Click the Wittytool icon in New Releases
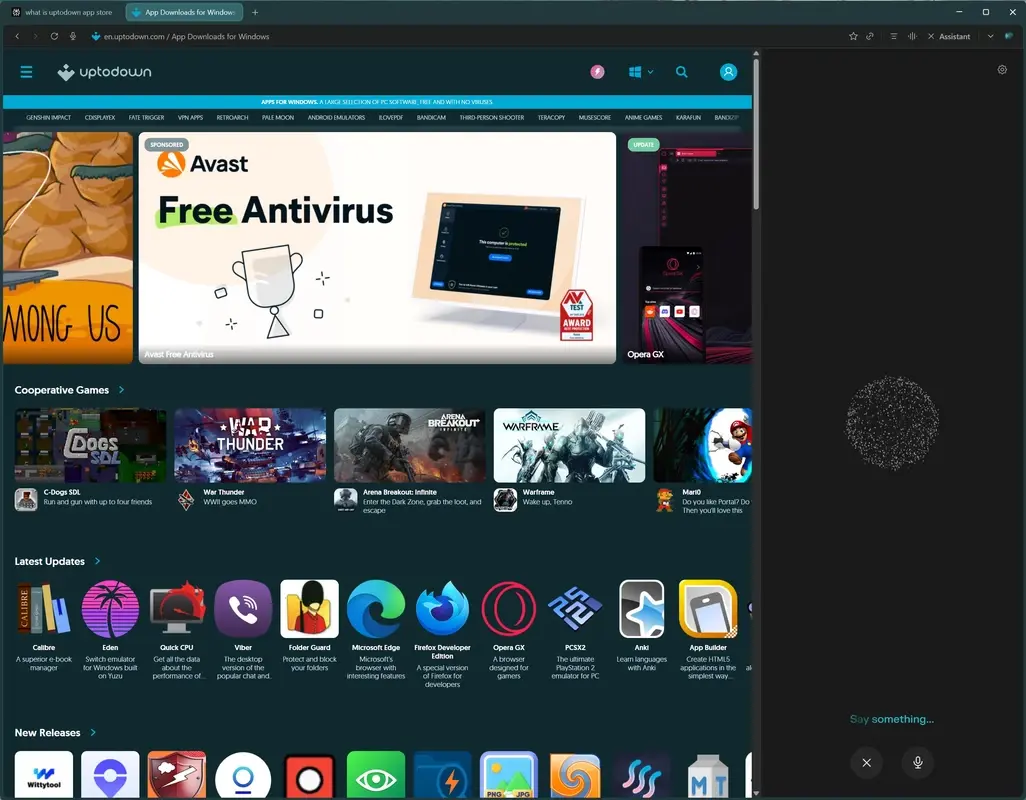 43,774
